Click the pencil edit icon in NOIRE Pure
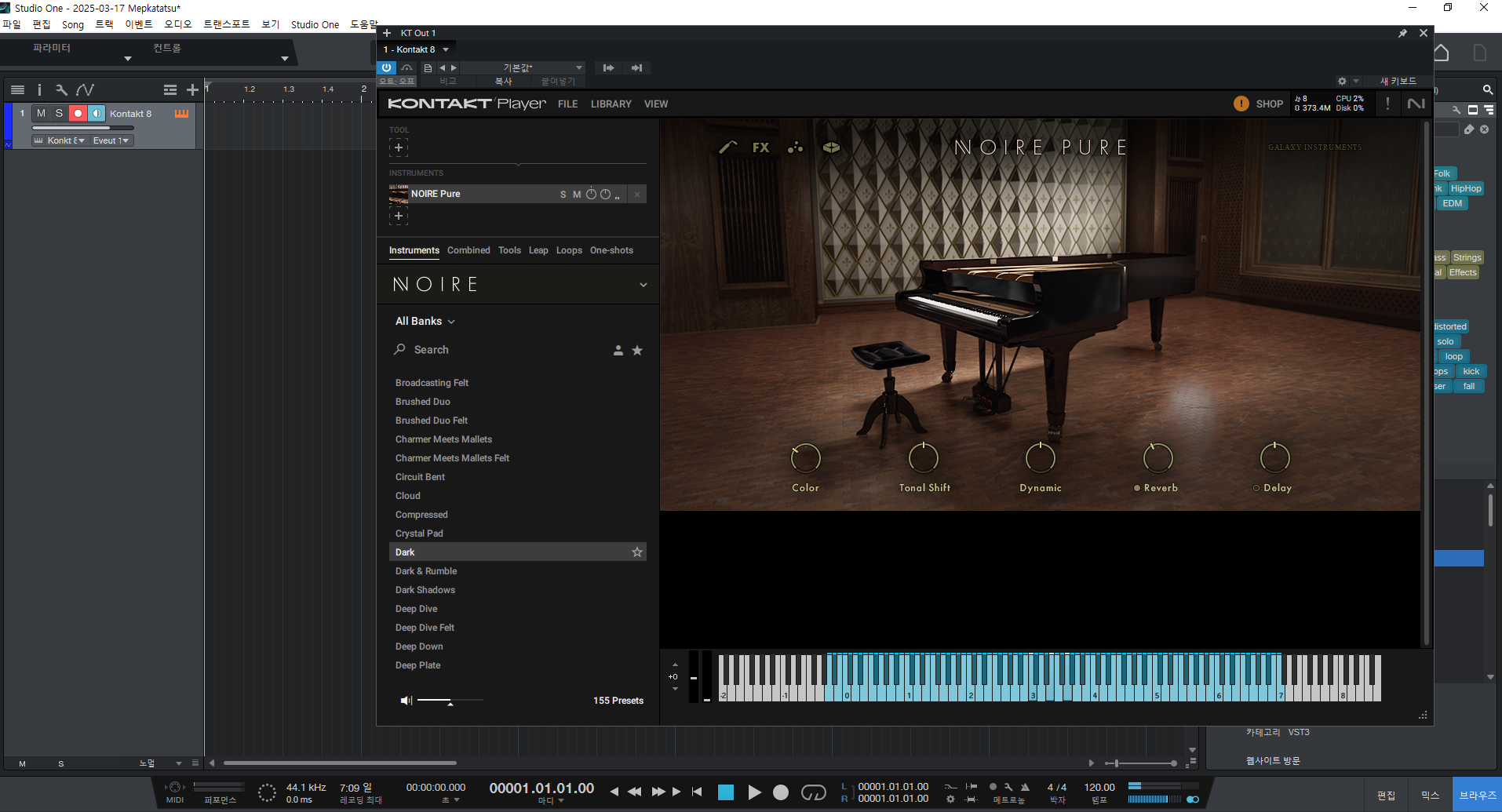Image resolution: width=1502 pixels, height=812 pixels. point(728,147)
